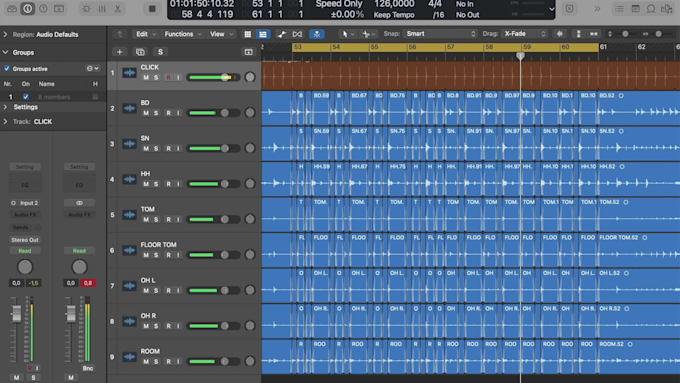Open the Mixer icon in control bar
This screenshot has width=680, height=383.
(102, 9)
